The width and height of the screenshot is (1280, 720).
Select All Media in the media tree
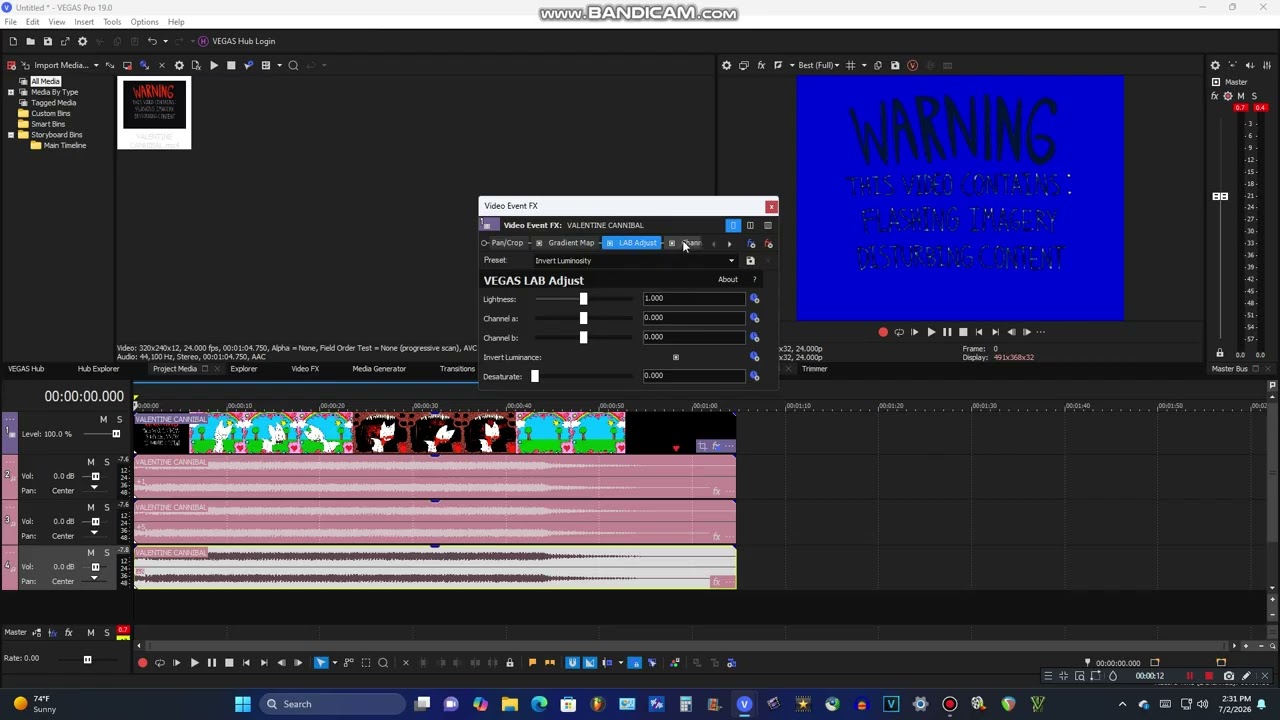click(x=45, y=81)
